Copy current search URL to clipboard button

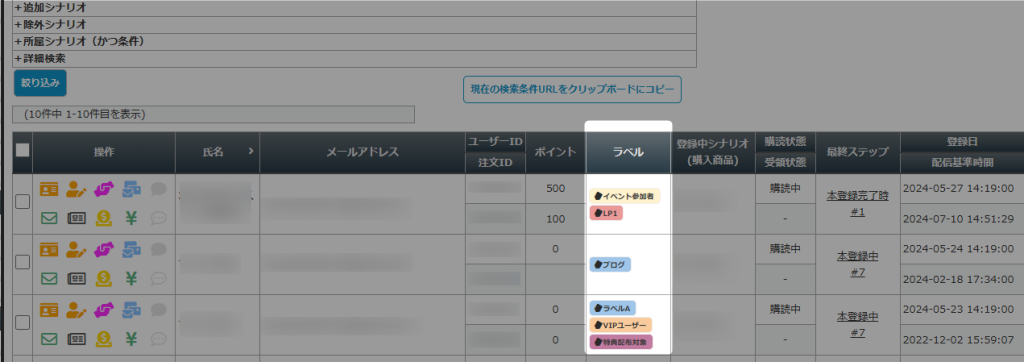click(x=572, y=89)
